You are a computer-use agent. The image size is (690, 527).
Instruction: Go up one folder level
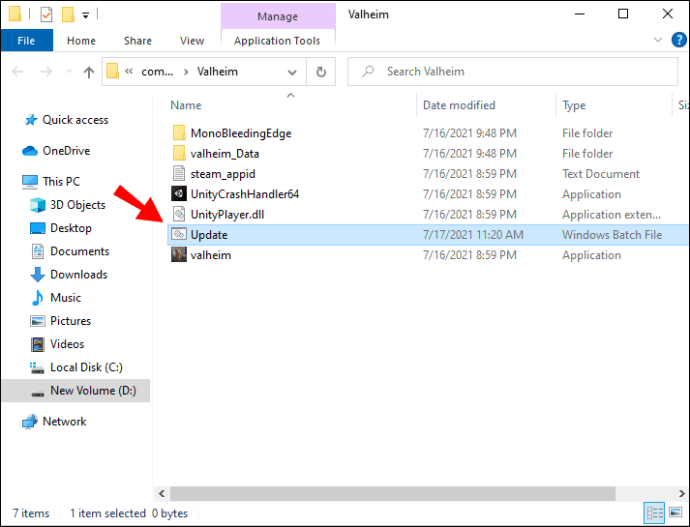pyautogui.click(x=88, y=72)
